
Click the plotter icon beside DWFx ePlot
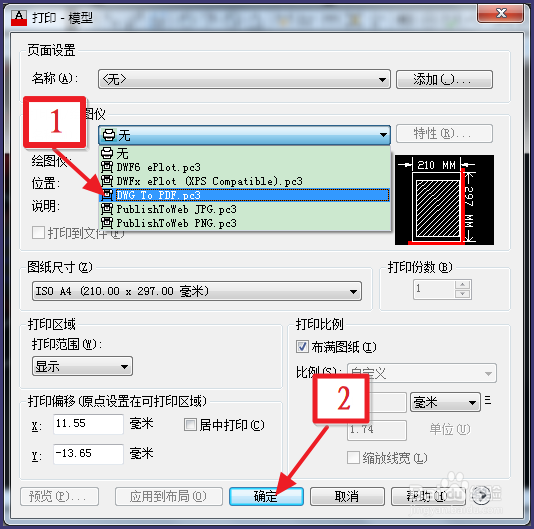coord(107,181)
